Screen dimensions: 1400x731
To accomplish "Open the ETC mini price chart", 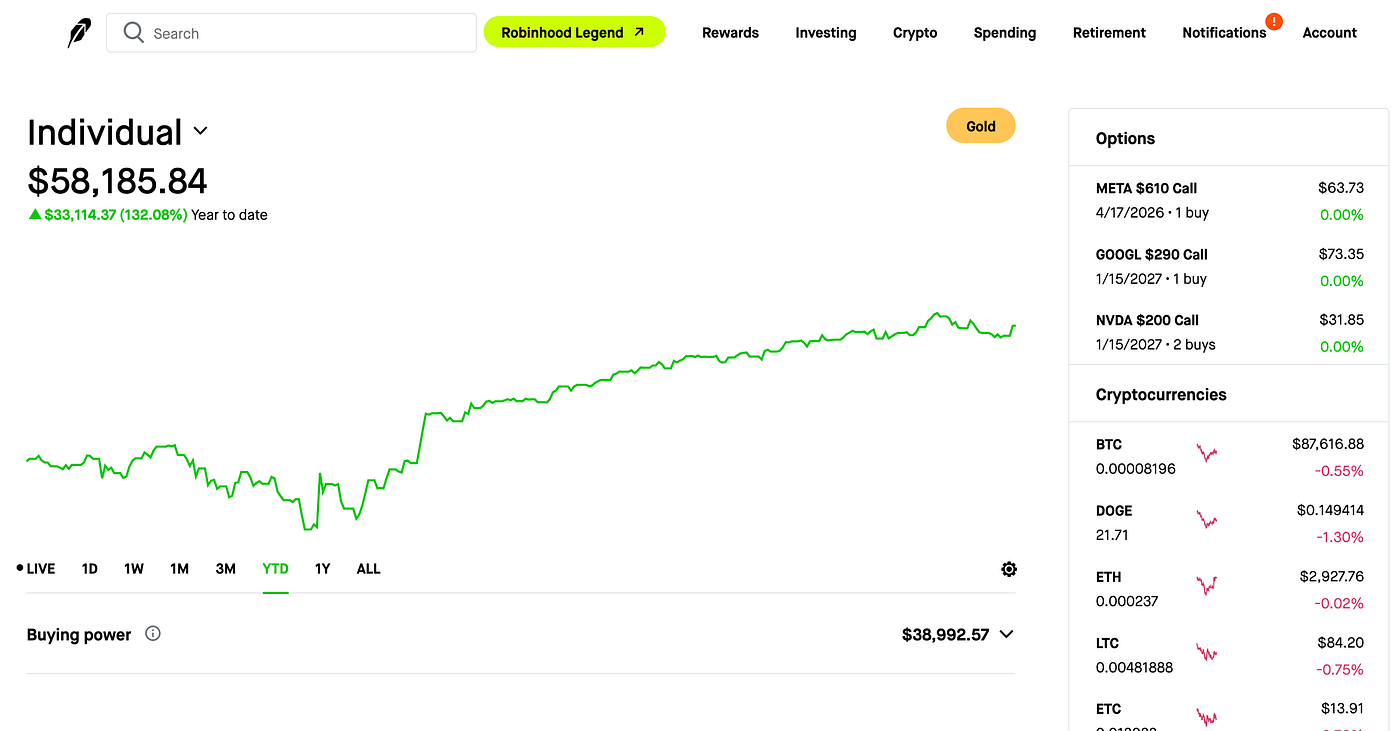I will pos(1207,717).
